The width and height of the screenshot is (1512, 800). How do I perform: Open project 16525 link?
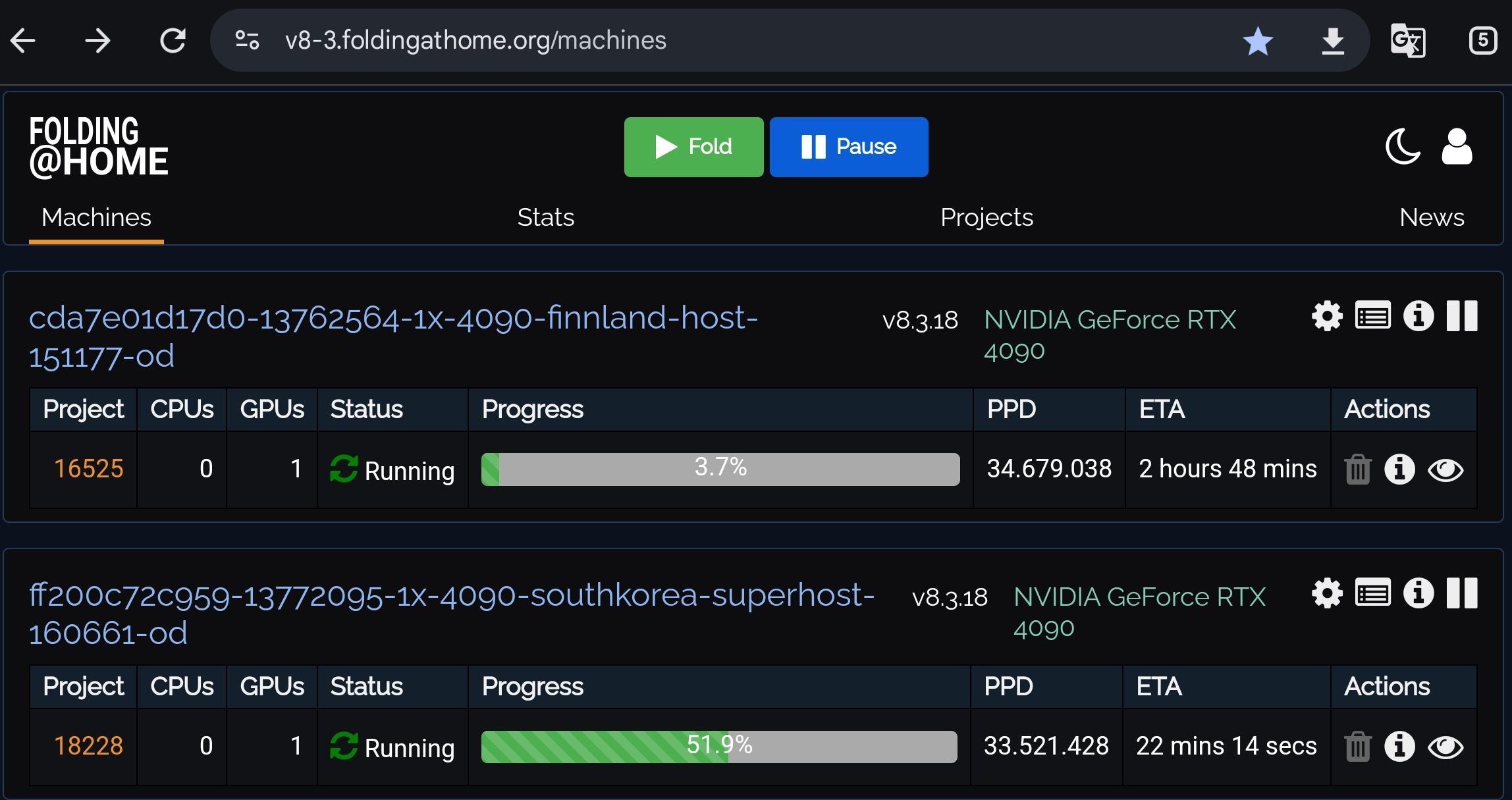click(88, 469)
